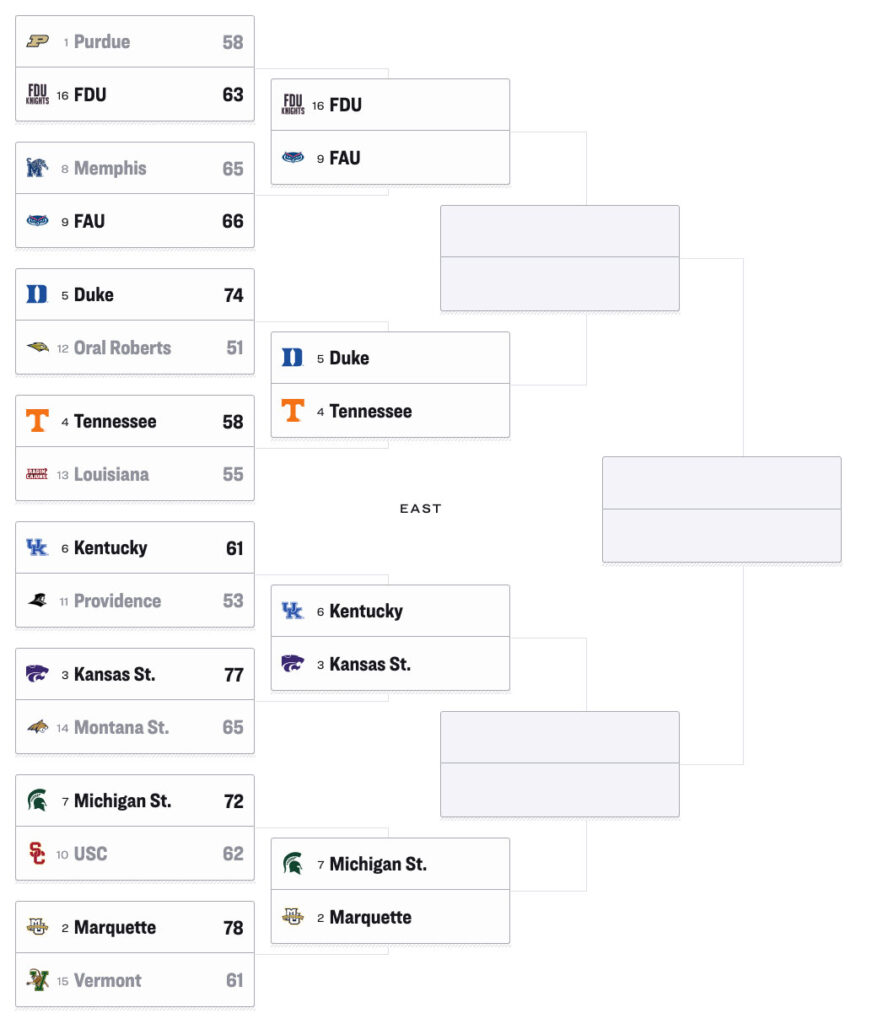Choose Marquette in second-round matchup

[x=390, y=917]
